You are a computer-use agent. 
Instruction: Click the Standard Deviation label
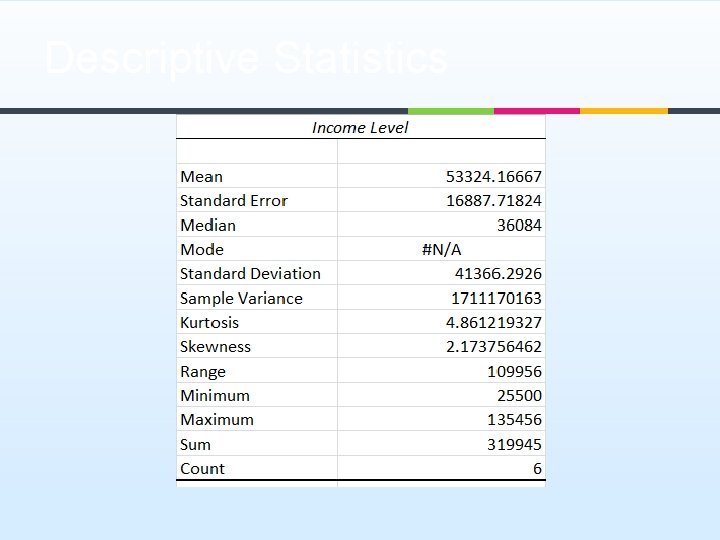(250, 274)
